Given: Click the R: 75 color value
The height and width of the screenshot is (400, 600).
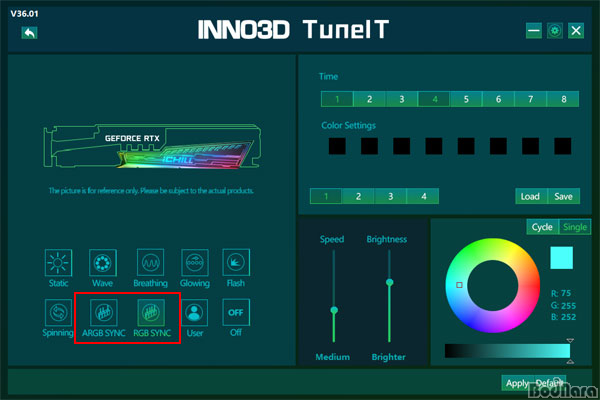Looking at the screenshot, I should coord(561,293).
